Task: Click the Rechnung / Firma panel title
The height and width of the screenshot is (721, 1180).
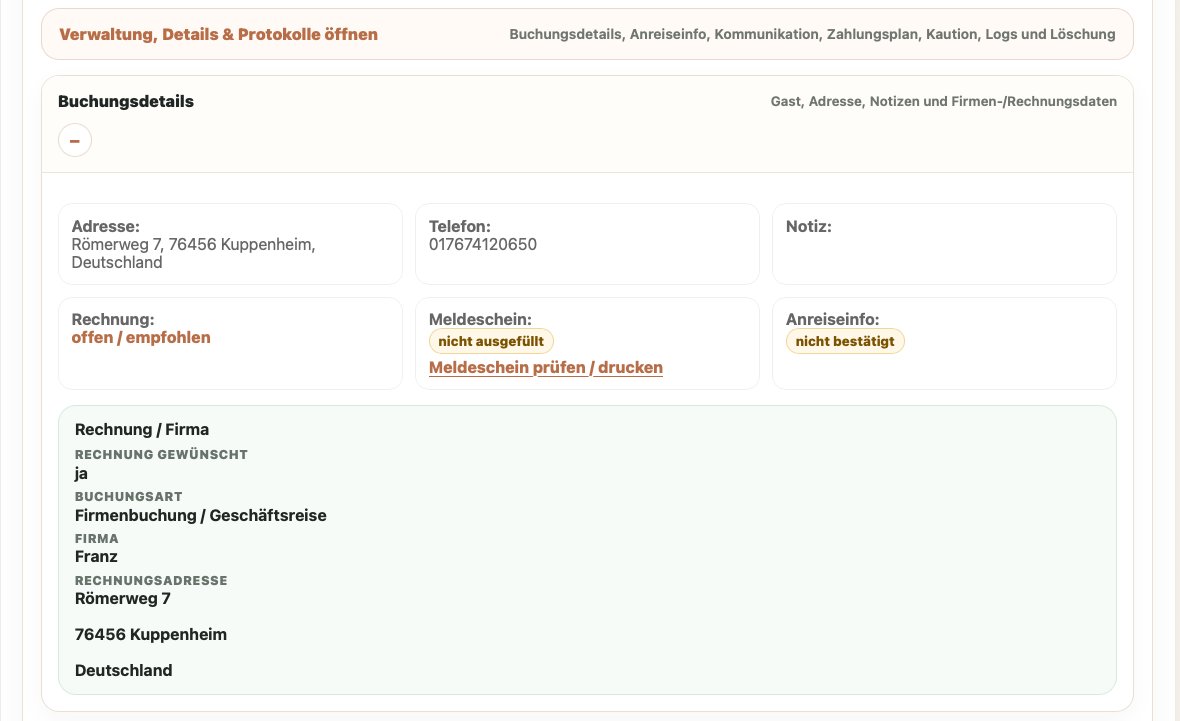Action: [141, 430]
